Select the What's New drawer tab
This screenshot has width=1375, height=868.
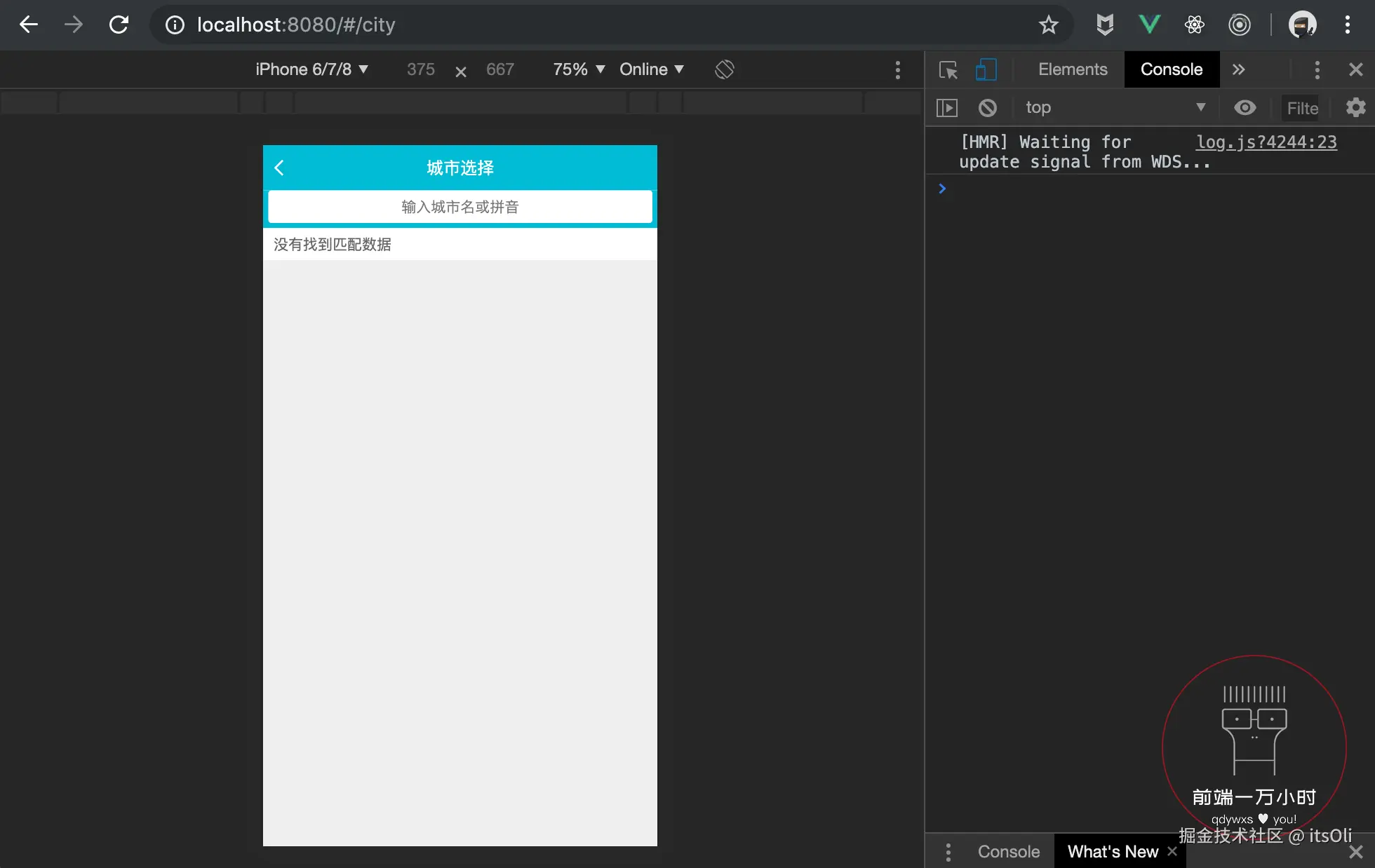1112,851
